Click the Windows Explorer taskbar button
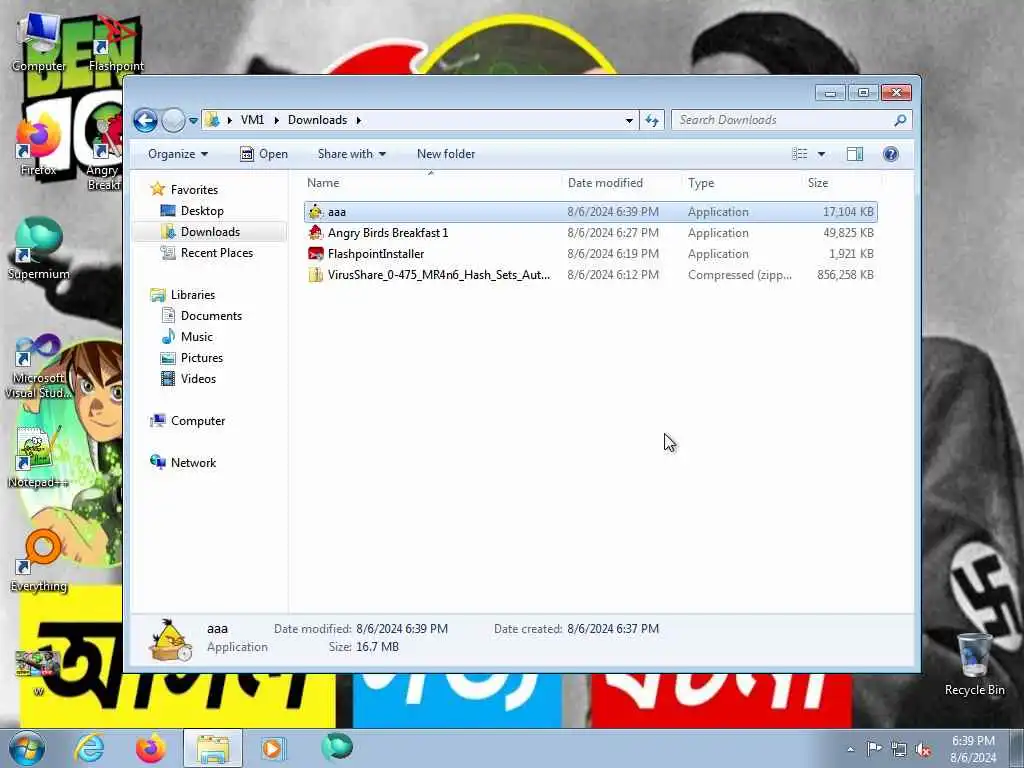This screenshot has height=768, width=1024. pyautogui.click(x=213, y=748)
